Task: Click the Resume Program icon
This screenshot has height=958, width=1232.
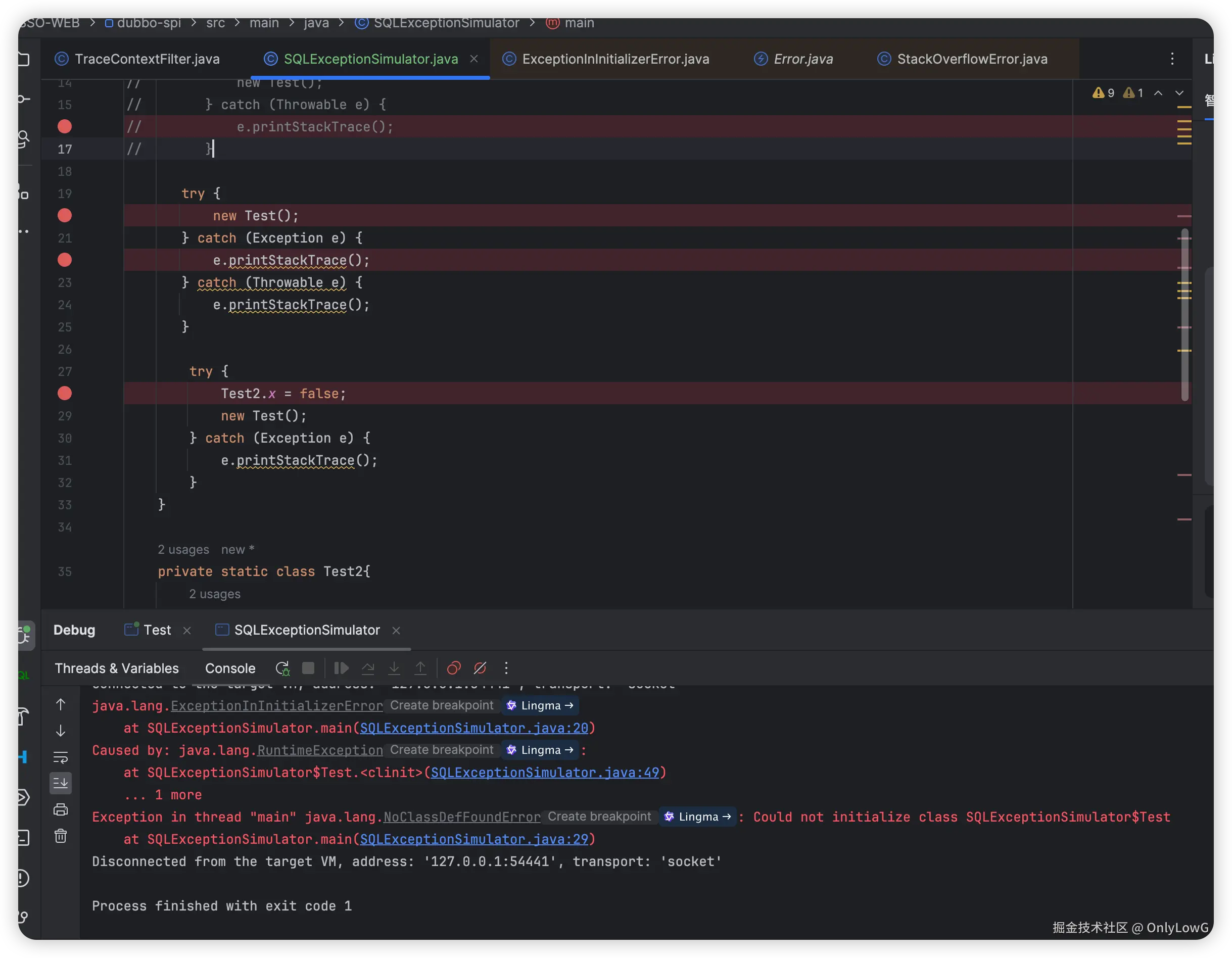Action: coord(341,668)
